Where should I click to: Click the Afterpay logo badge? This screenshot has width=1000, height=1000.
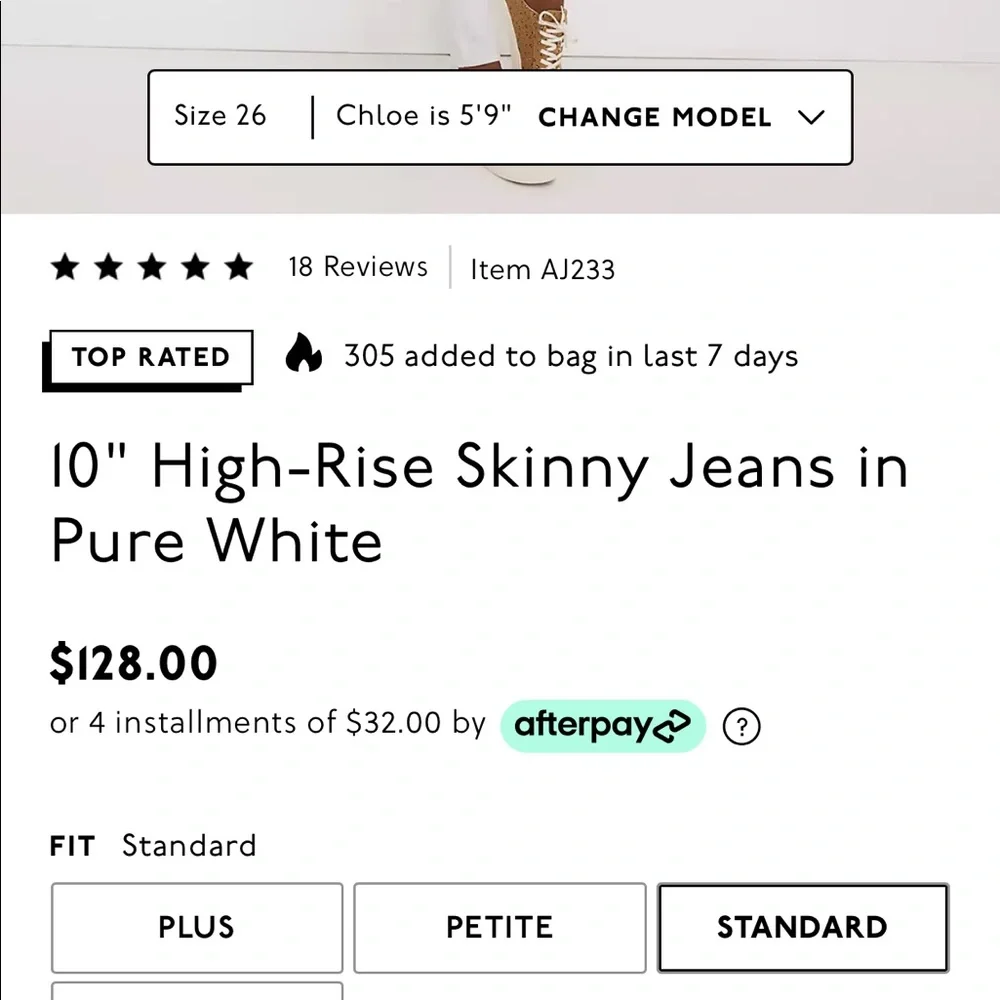pos(602,725)
